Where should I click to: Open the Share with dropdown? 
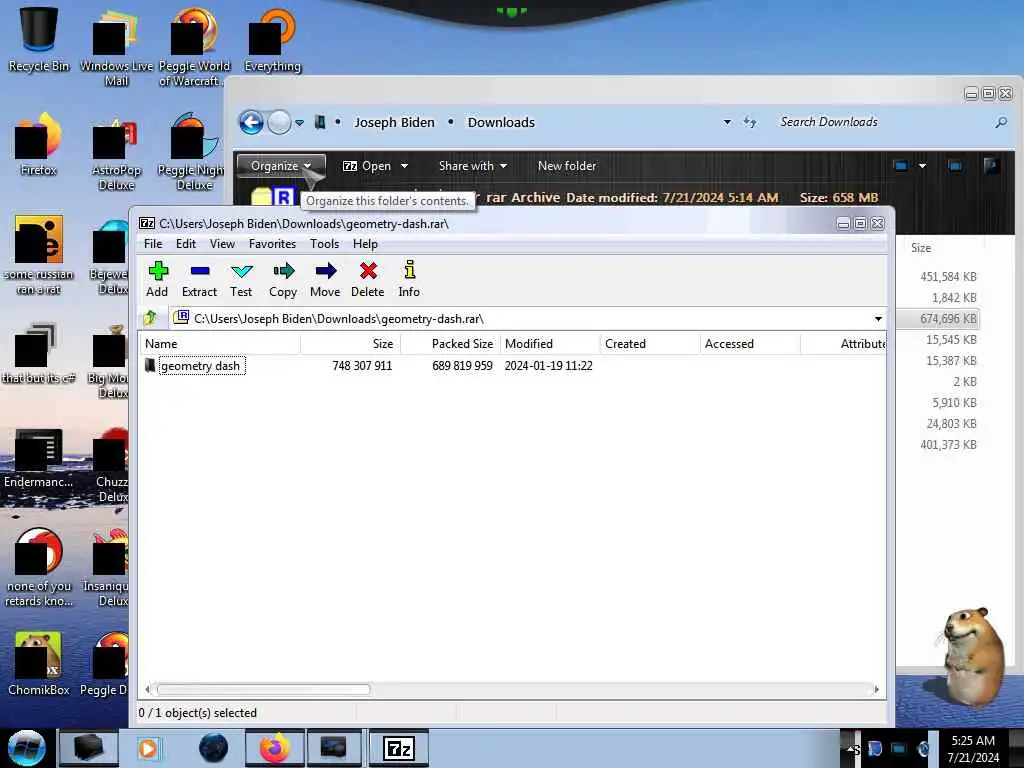[473, 166]
